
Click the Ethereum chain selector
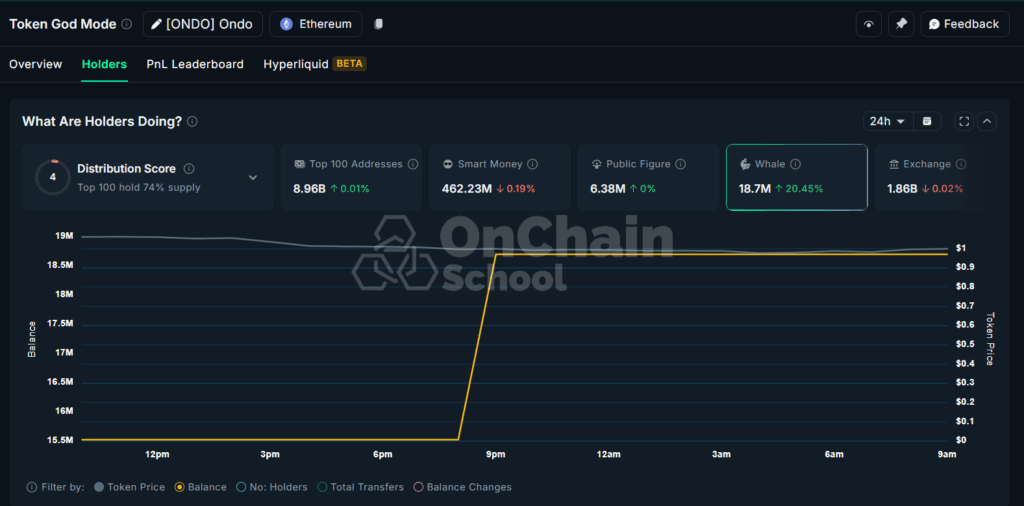pos(315,24)
